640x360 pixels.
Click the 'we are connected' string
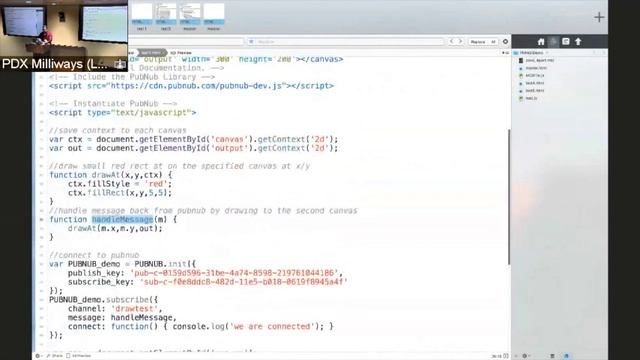[x=272, y=327]
